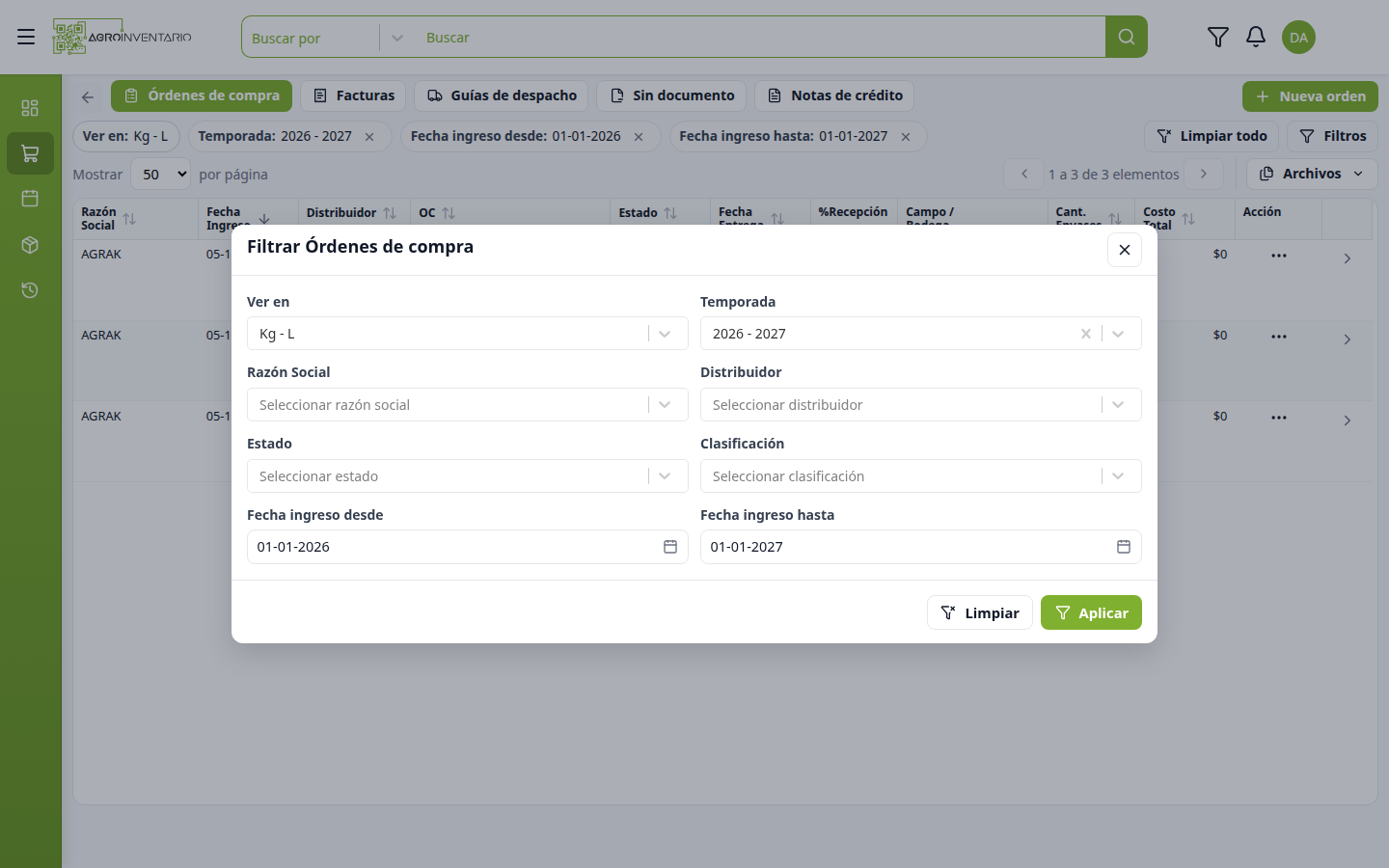Viewport: 1389px width, 868px height.
Task: Switch to the Sin documento tab
Action: (x=671, y=96)
